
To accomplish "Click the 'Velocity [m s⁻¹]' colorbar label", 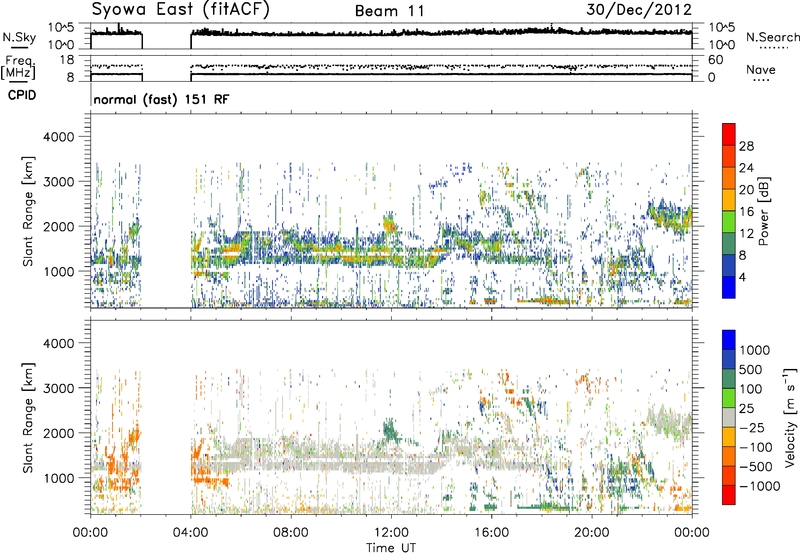I will pyautogui.click(x=790, y=417).
